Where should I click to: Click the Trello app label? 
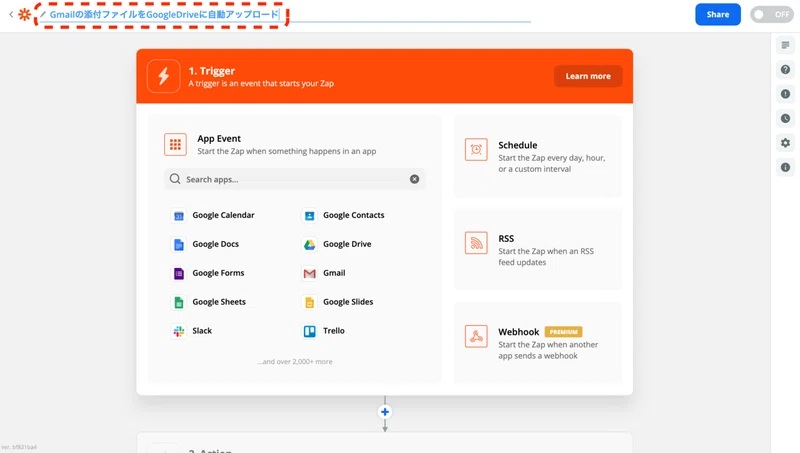click(x=334, y=331)
